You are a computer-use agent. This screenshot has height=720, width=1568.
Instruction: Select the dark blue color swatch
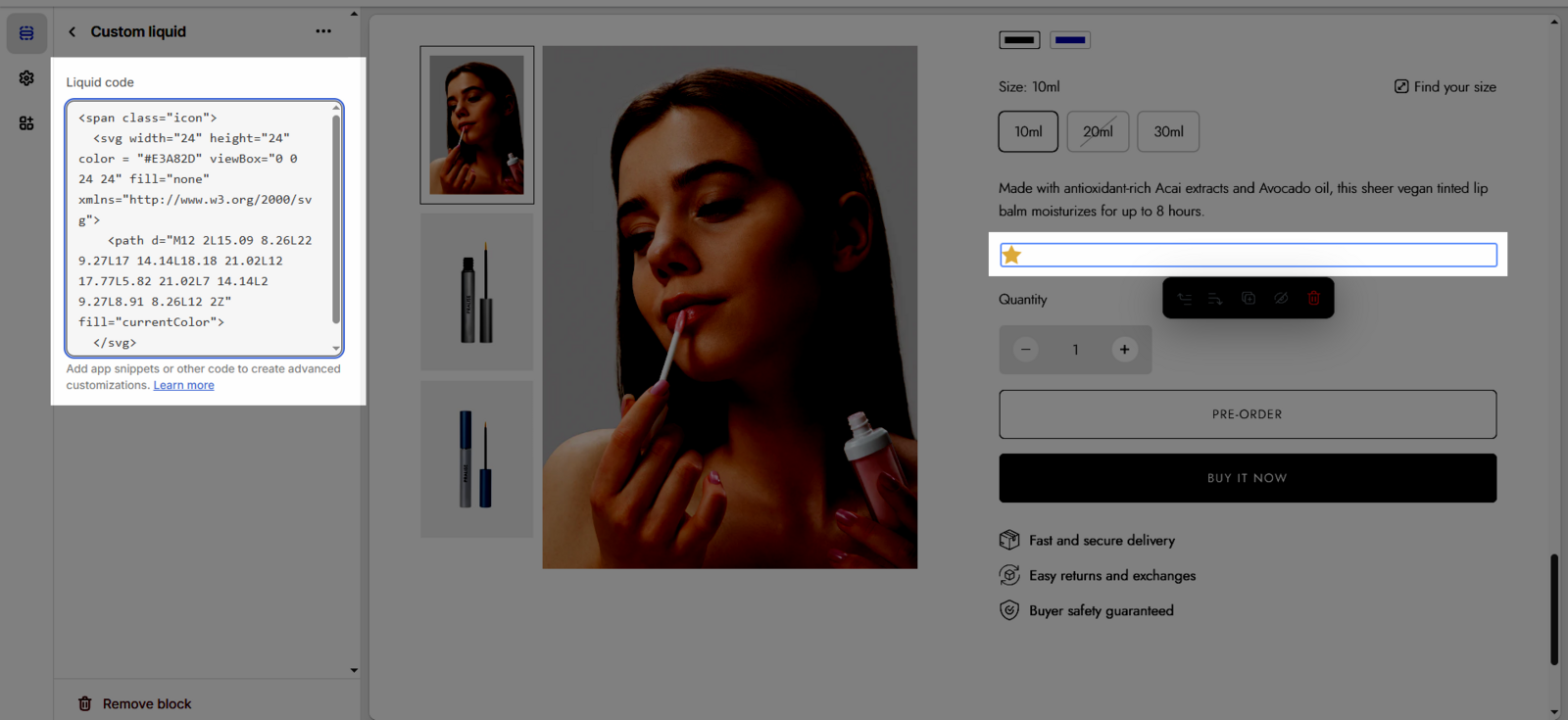tap(1070, 40)
